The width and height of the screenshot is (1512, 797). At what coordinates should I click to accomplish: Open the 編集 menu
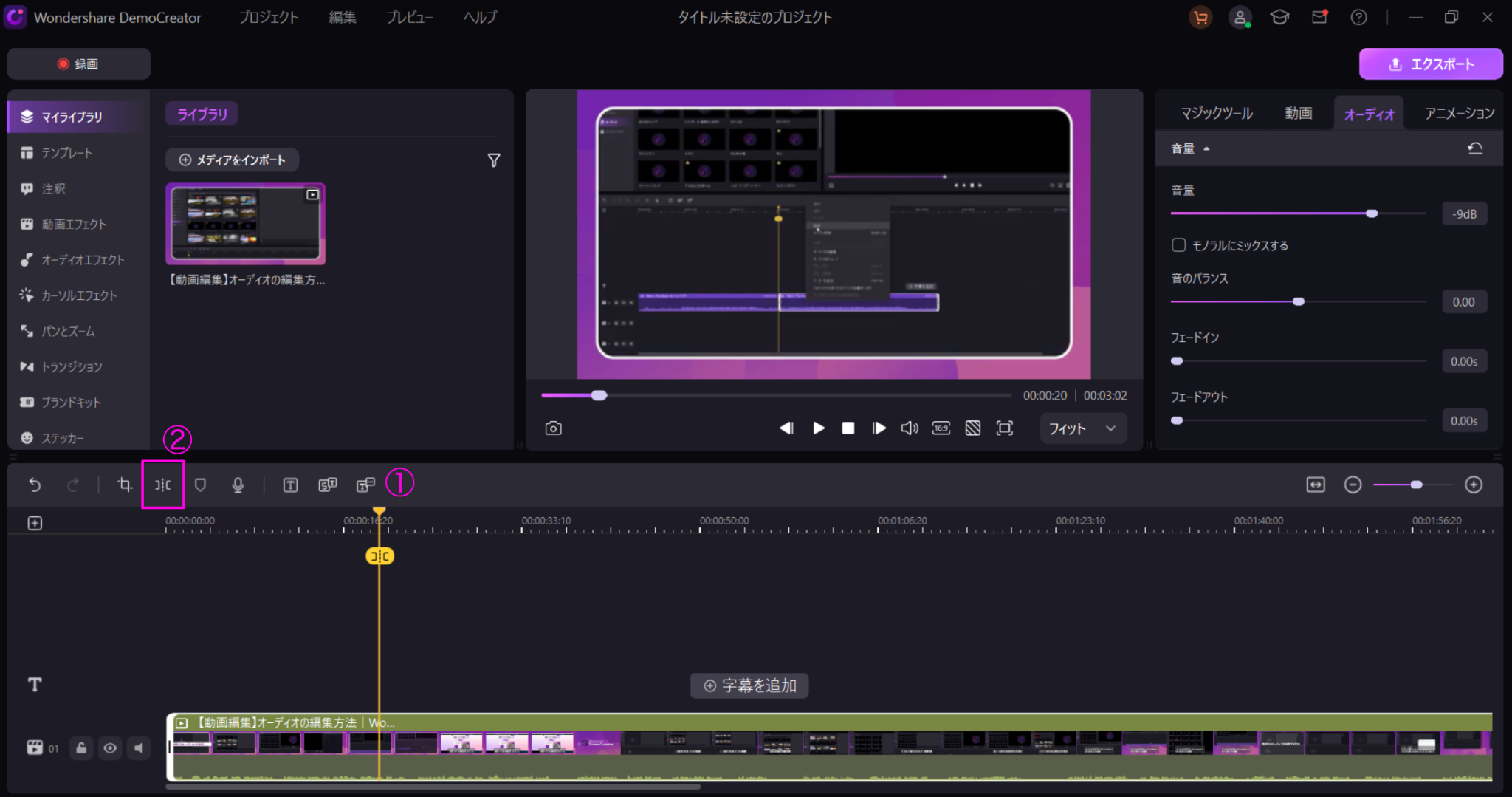(343, 17)
